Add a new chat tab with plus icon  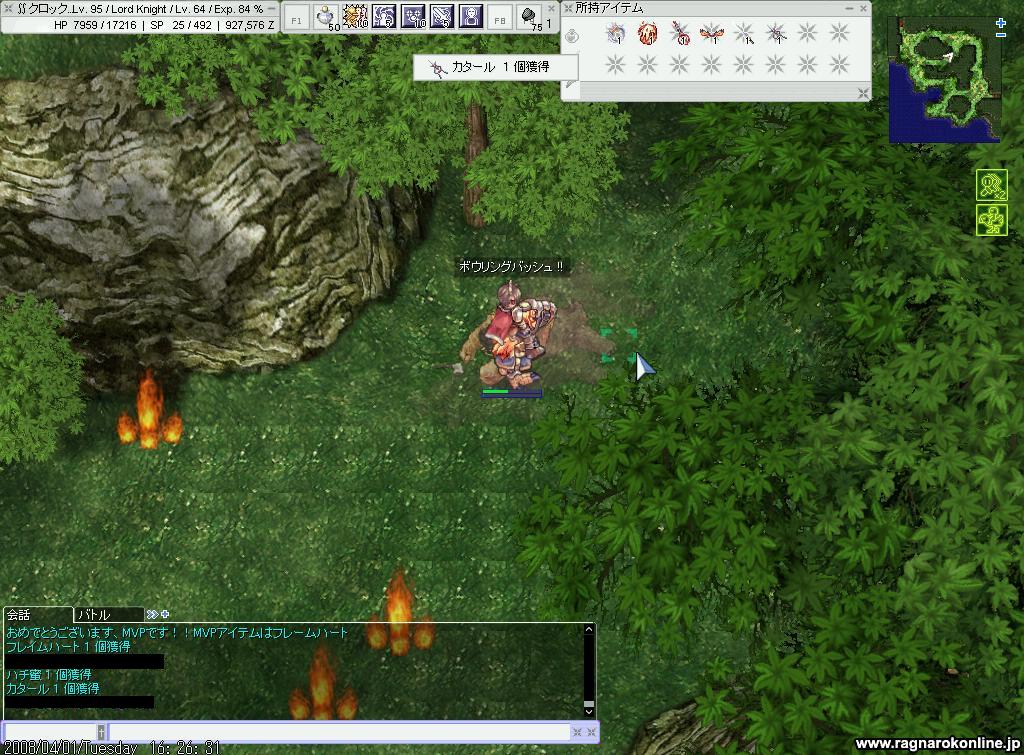[x=165, y=614]
